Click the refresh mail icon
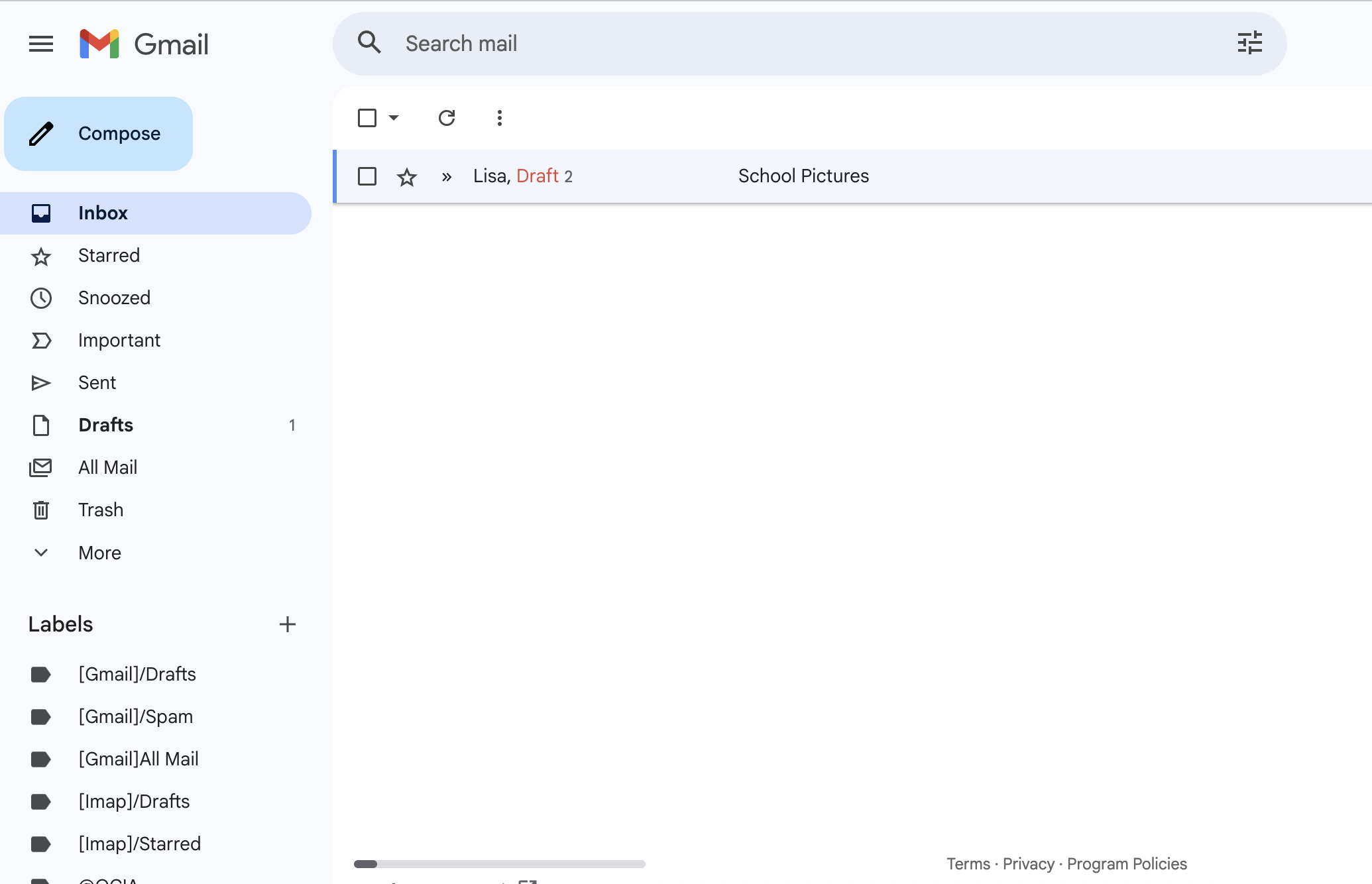The image size is (1372, 884). point(447,118)
